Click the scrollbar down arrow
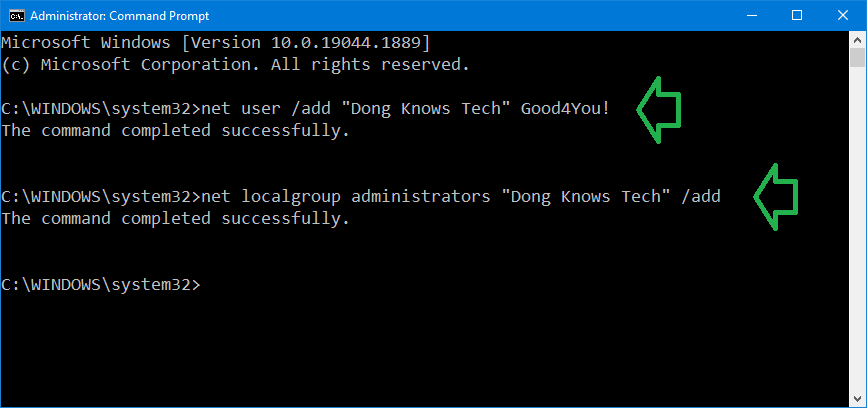Screen dimensions: 867x408 tap(858, 397)
